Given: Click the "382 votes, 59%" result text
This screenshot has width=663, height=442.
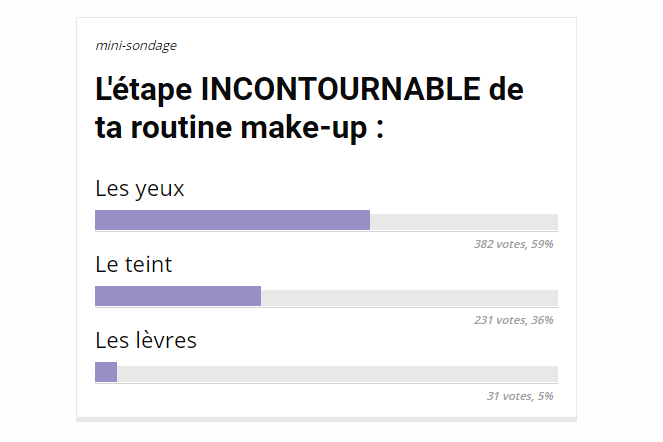Looking at the screenshot, I should click(513, 244).
